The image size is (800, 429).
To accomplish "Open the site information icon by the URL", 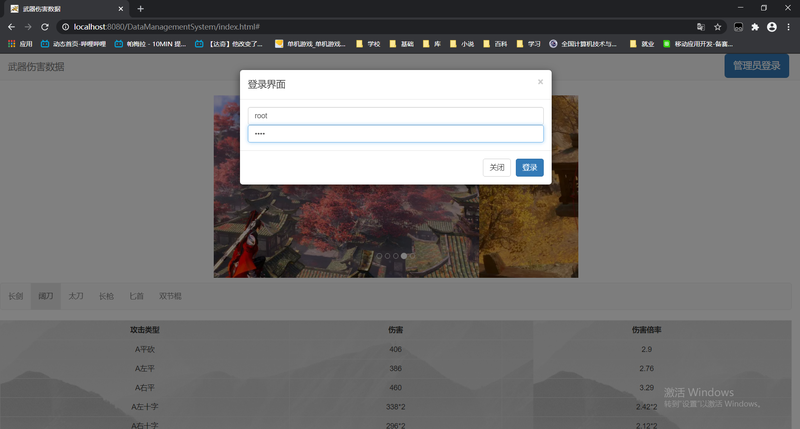I will (x=65, y=27).
